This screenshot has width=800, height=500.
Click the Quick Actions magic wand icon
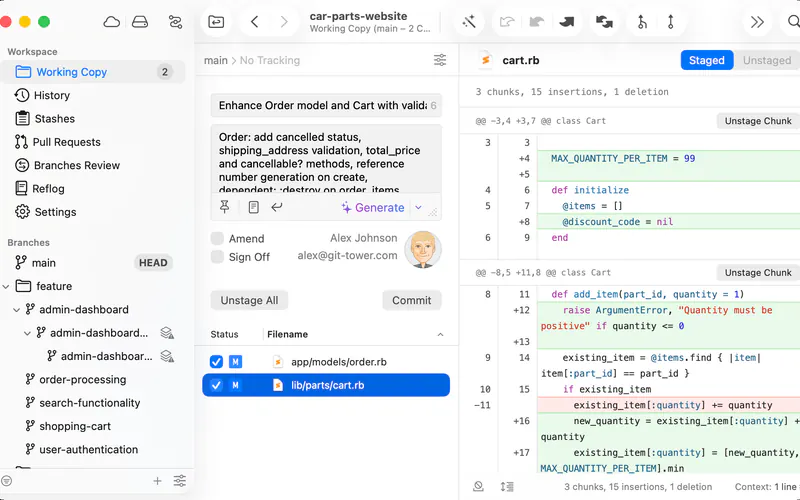(x=469, y=22)
